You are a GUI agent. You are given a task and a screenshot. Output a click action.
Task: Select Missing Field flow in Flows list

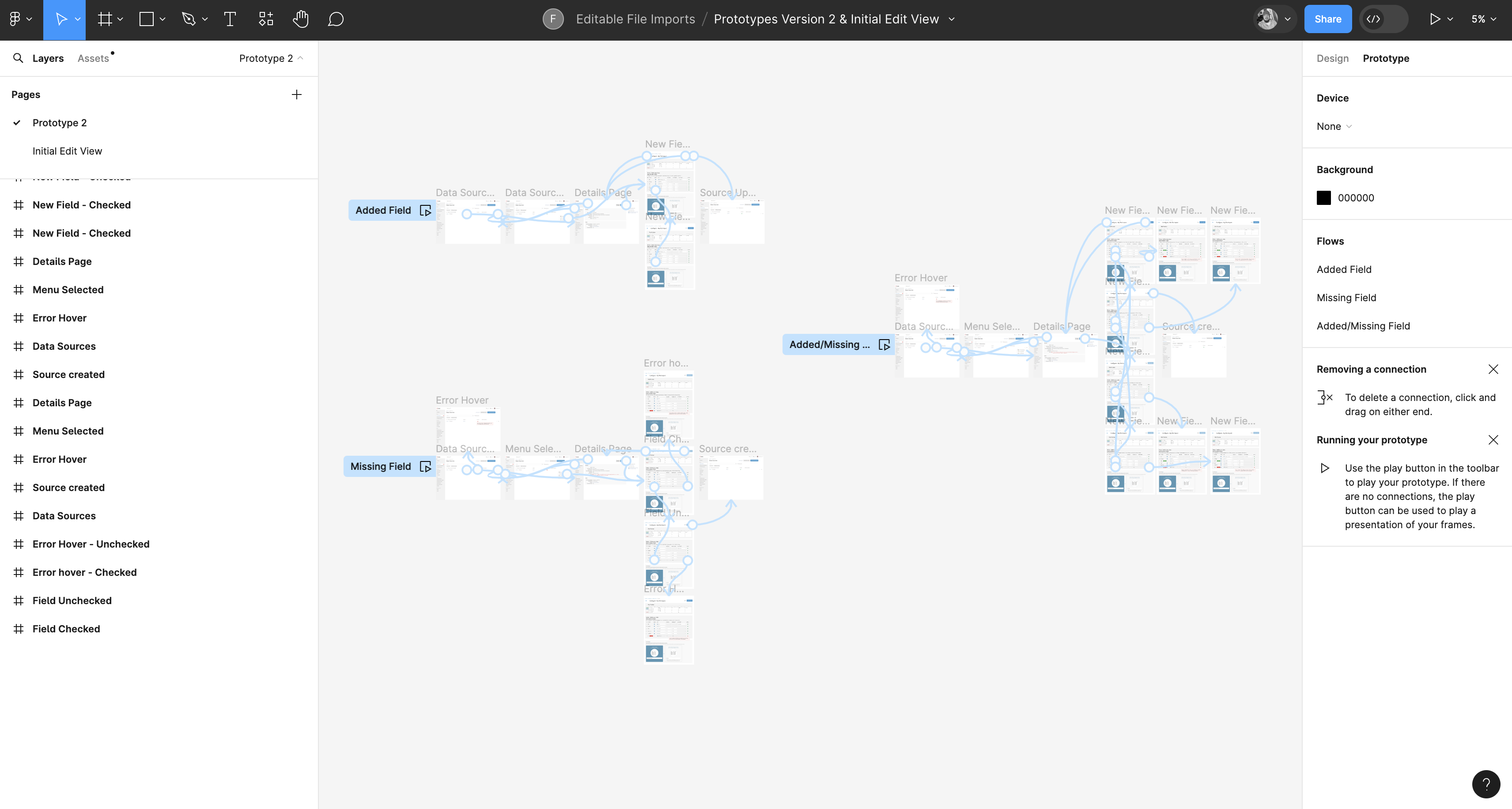[1346, 298]
